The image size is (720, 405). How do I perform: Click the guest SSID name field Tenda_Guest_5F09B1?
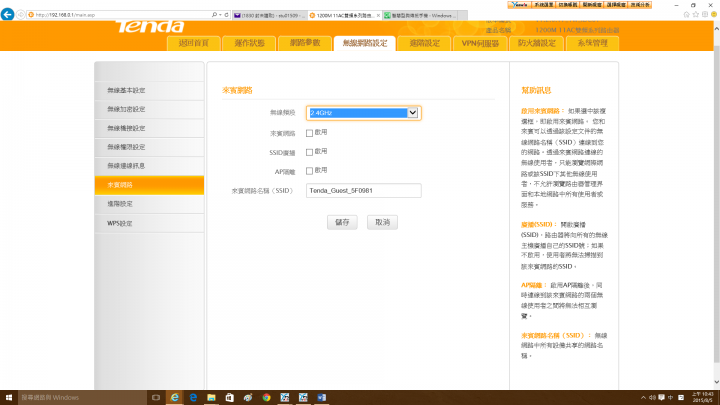[x=364, y=191]
